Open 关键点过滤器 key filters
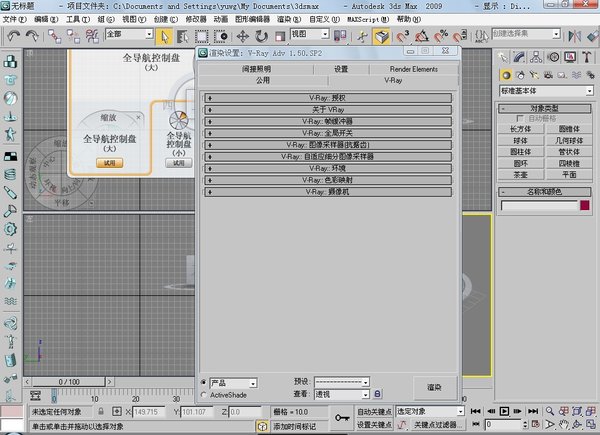Viewport: 600px width, 435px height. click(438, 425)
